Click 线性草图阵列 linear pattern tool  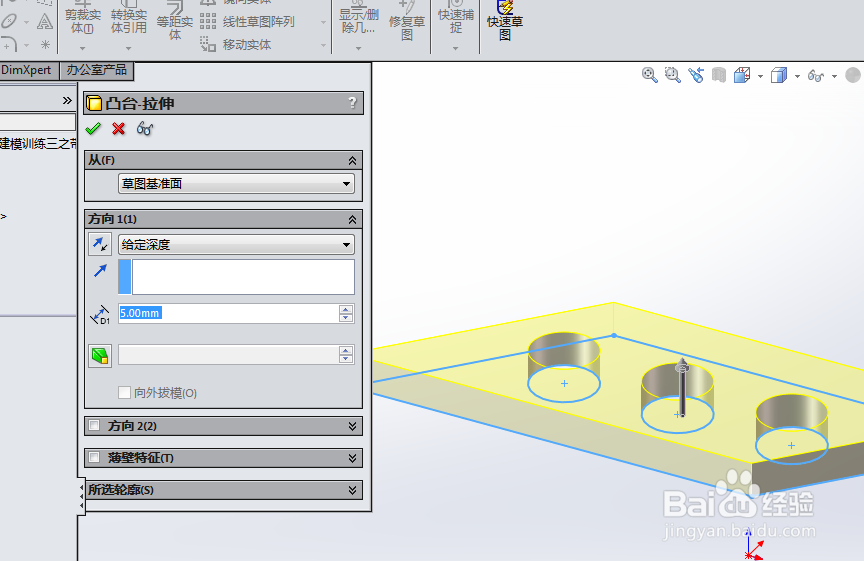[247, 22]
